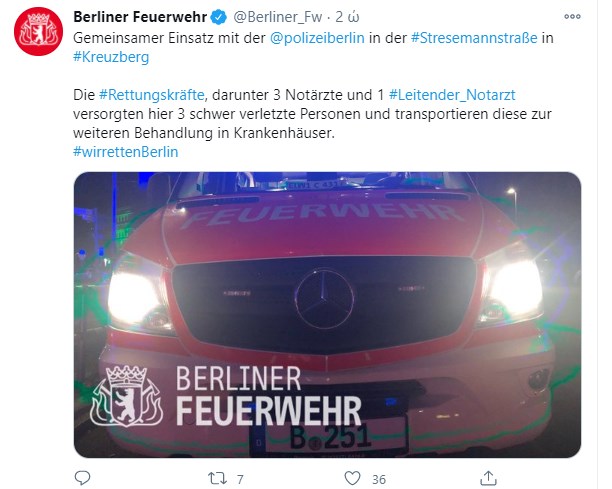Open the #wirrettenBerlin hashtag

[125, 152]
